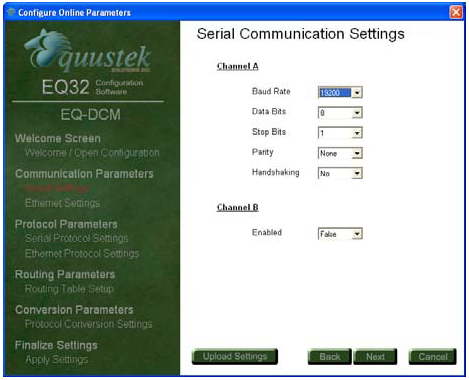This screenshot has width=469, height=380.
Task: Click the Back button
Action: [x=330, y=357]
